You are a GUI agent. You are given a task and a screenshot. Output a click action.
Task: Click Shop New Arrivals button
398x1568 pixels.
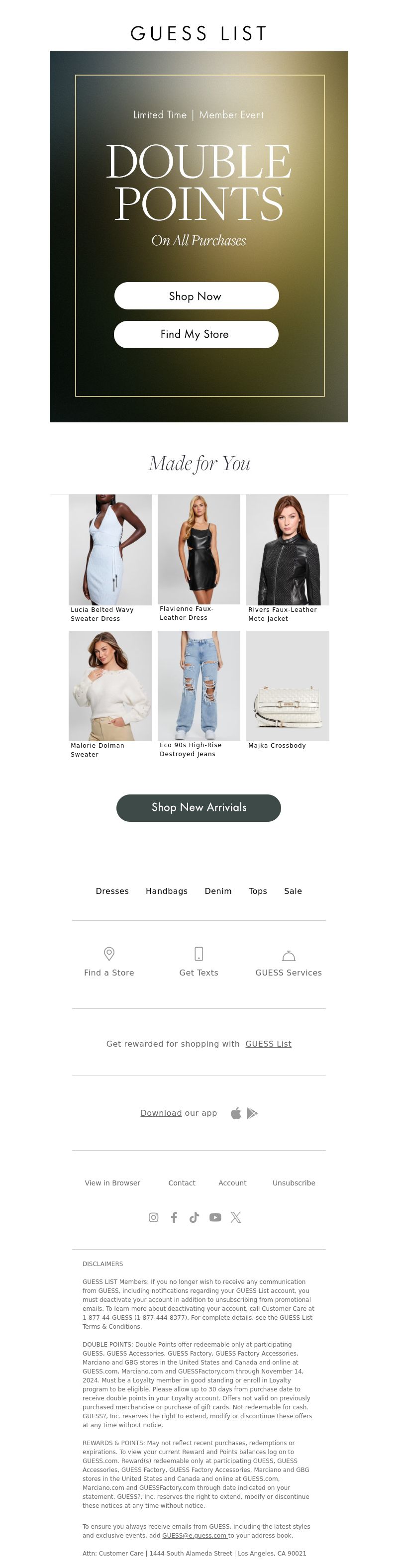click(199, 808)
